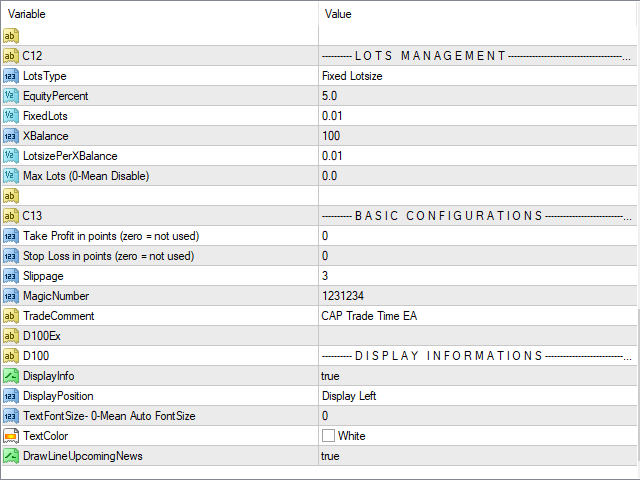
Task: Toggle the DisplayInfo true value
Action: click(x=331, y=376)
